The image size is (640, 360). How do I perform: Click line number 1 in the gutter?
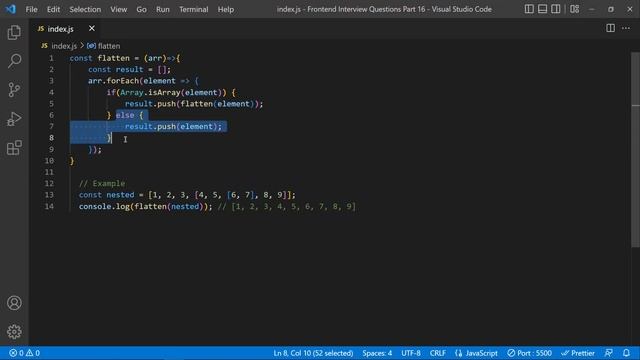51,58
